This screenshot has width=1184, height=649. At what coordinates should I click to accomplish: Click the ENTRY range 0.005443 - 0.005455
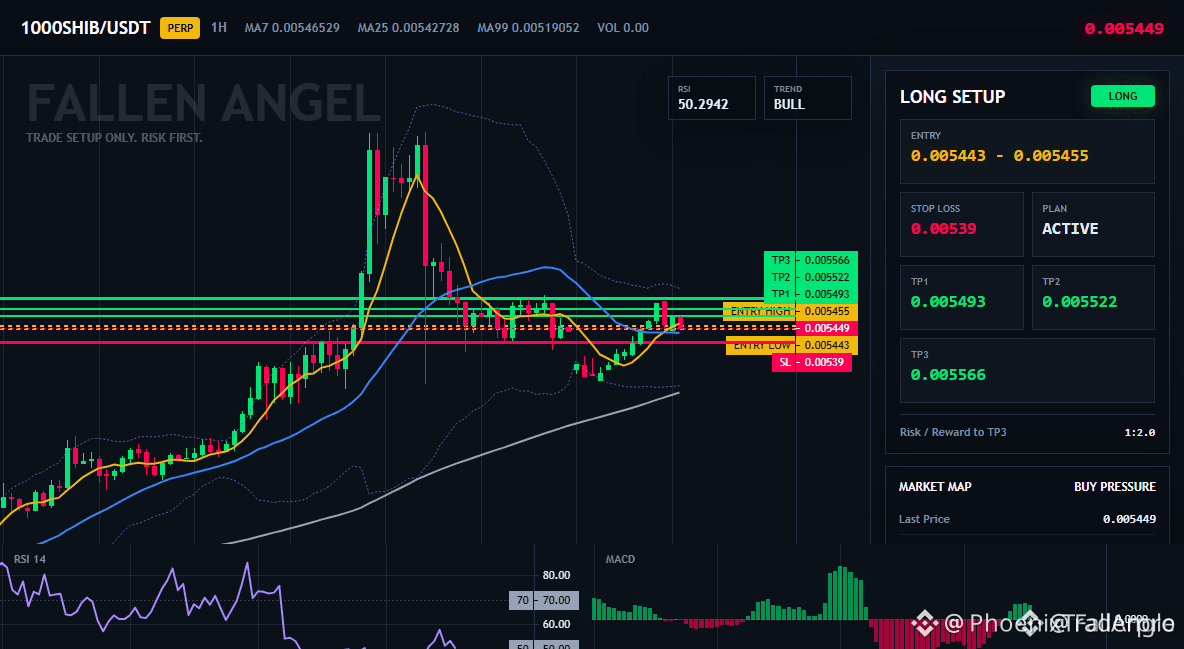999,156
